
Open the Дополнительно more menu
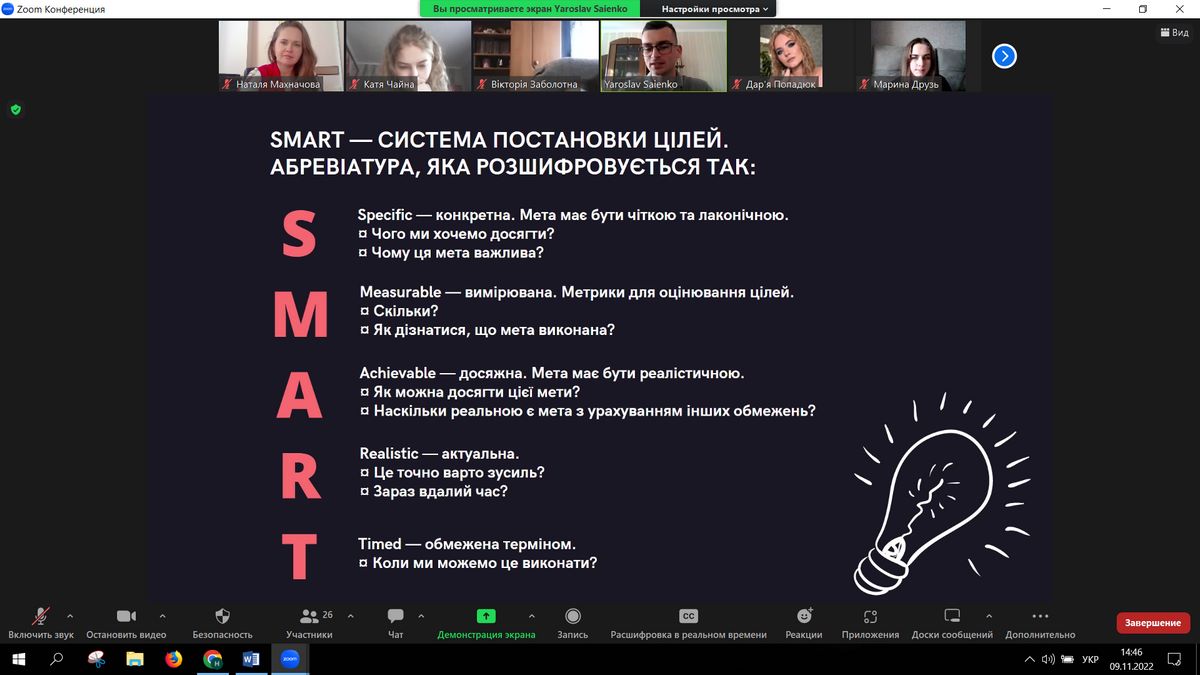[1040, 617]
